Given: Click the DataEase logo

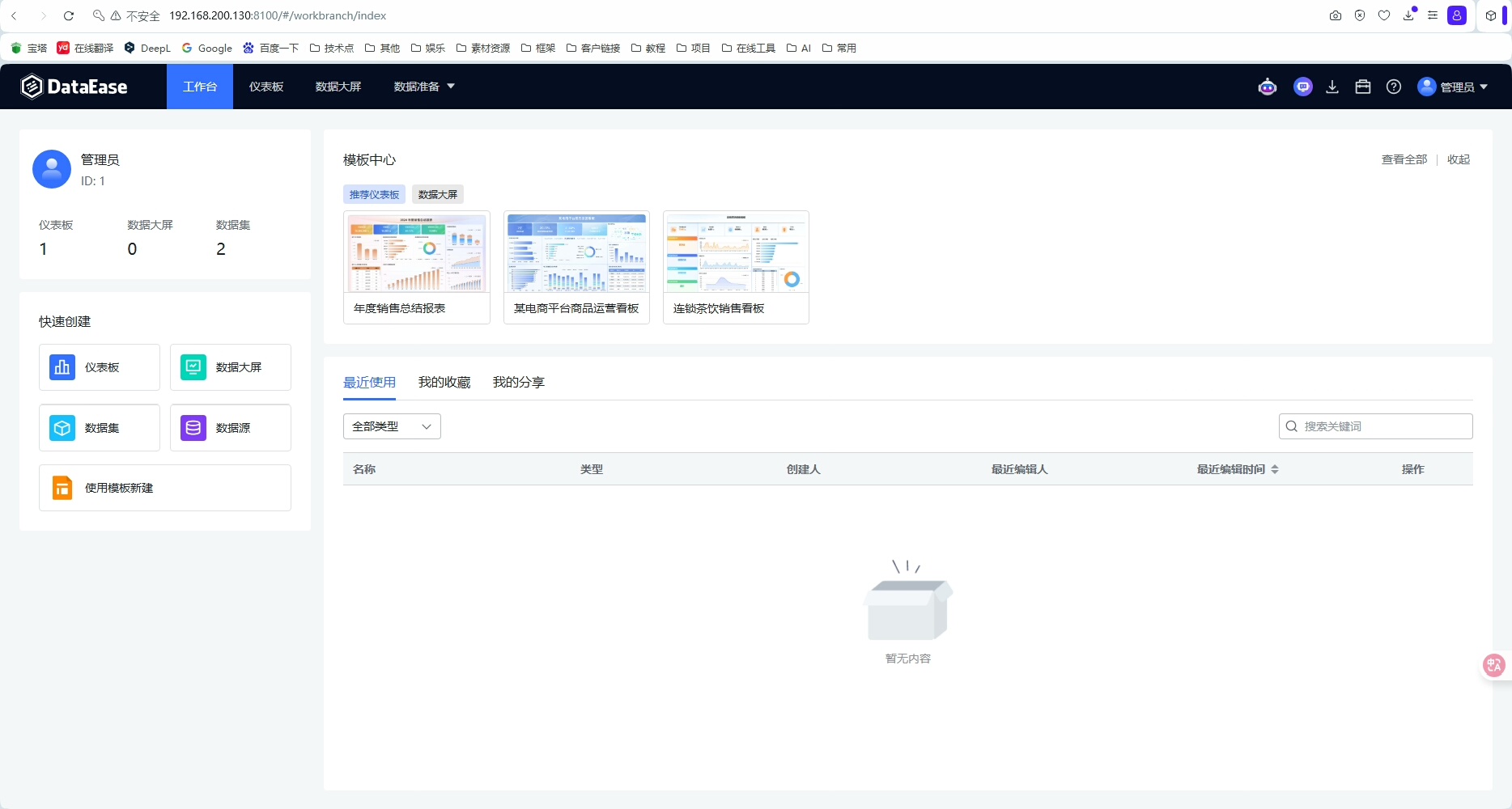Looking at the screenshot, I should [74, 87].
